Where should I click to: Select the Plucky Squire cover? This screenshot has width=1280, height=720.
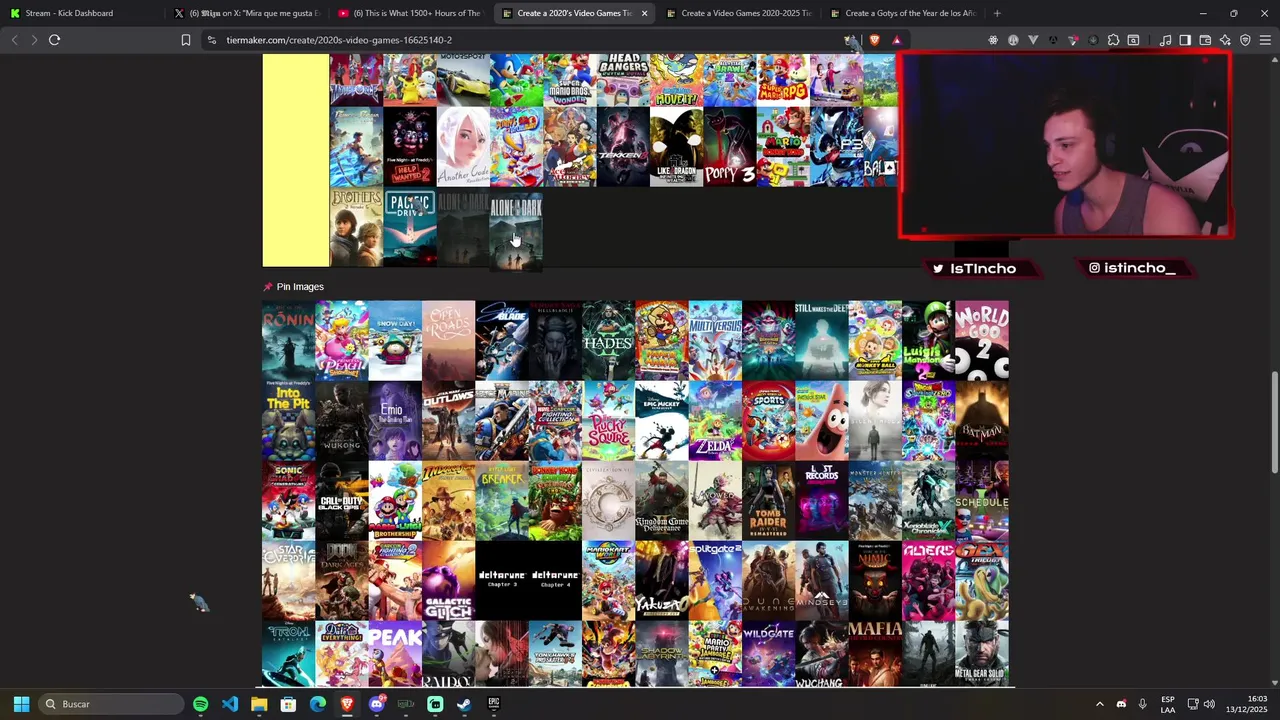[x=608, y=420]
